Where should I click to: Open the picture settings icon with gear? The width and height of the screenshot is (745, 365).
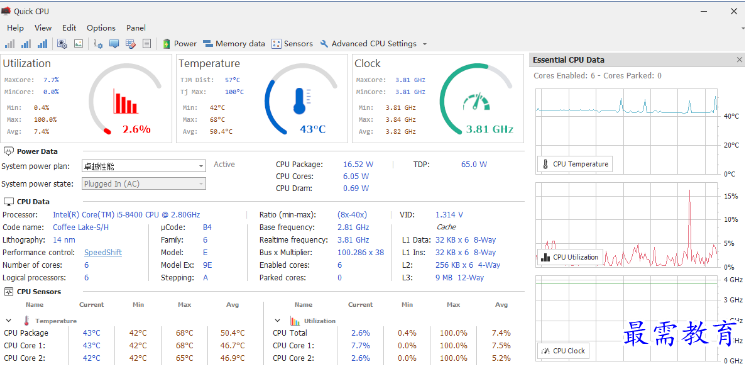coord(62,44)
